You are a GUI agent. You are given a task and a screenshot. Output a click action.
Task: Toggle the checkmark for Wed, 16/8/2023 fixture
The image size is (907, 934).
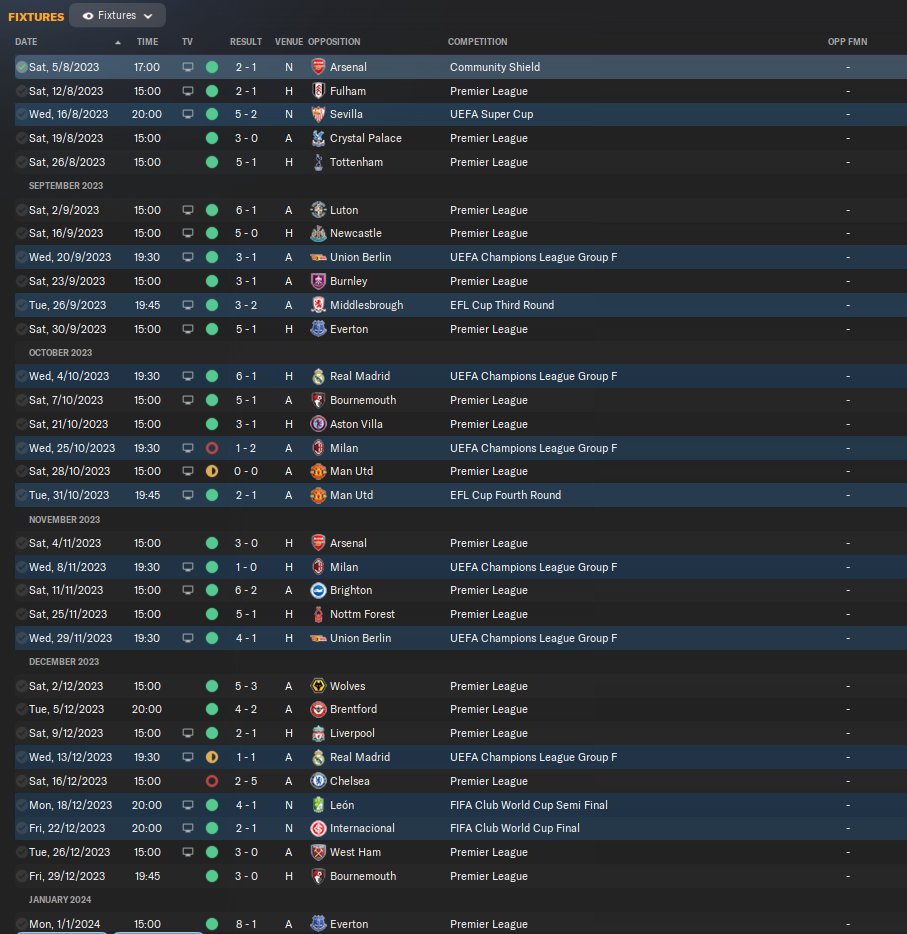tap(21, 114)
